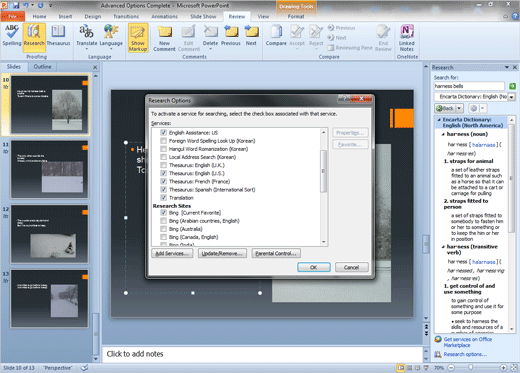Switch to the Slide Show tab
The width and height of the screenshot is (520, 373).
pyautogui.click(x=203, y=16)
